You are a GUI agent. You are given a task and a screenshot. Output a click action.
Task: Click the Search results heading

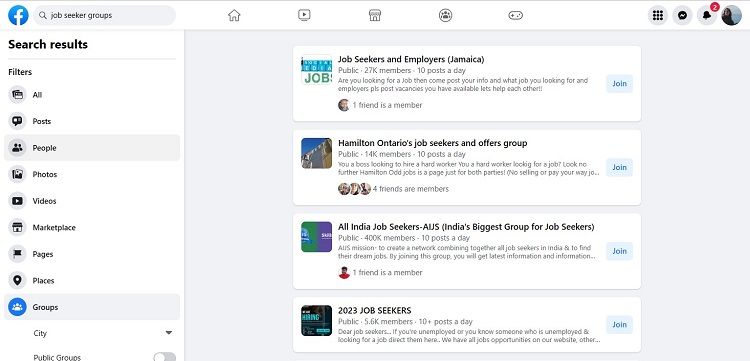tap(48, 44)
